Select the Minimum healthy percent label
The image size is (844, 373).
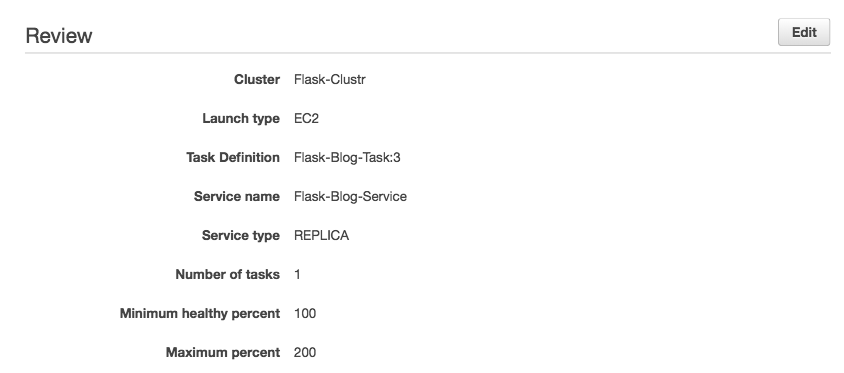[x=200, y=313]
